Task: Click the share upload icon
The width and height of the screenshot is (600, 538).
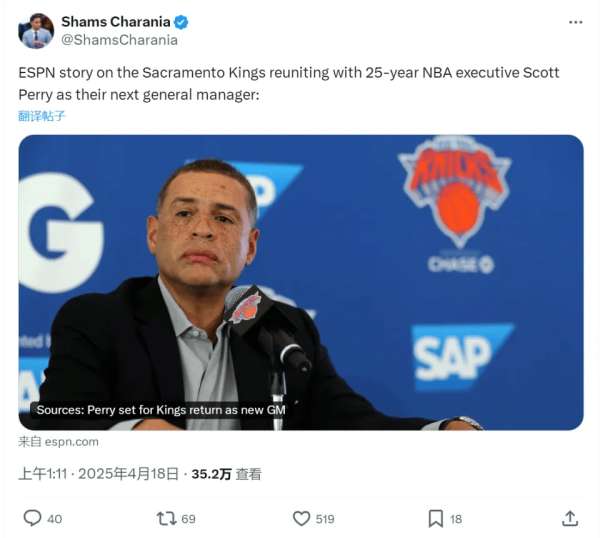Action: (x=570, y=518)
